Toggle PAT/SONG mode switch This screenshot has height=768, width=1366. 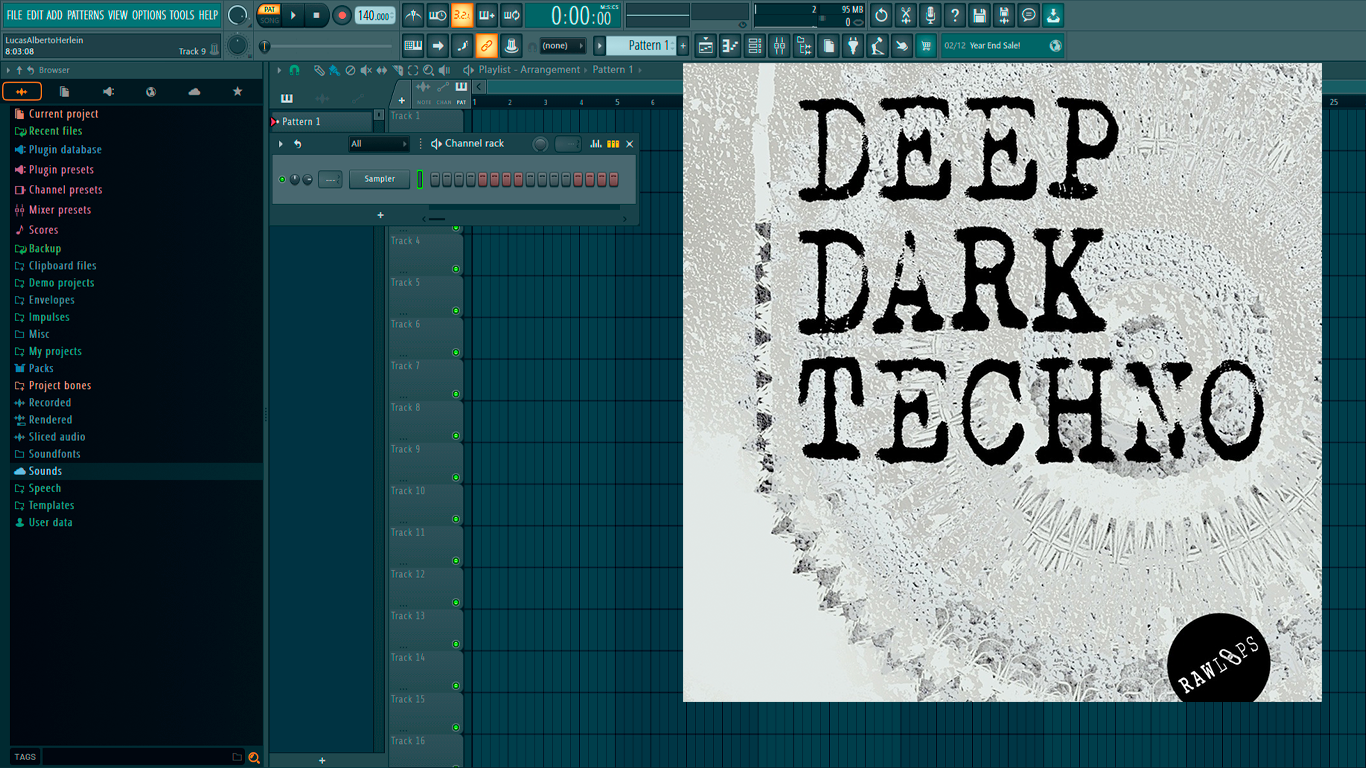(x=269, y=15)
